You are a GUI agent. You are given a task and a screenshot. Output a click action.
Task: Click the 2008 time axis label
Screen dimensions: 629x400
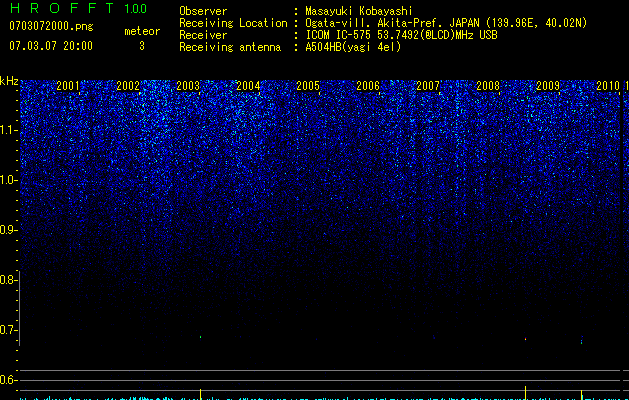[x=488, y=85]
